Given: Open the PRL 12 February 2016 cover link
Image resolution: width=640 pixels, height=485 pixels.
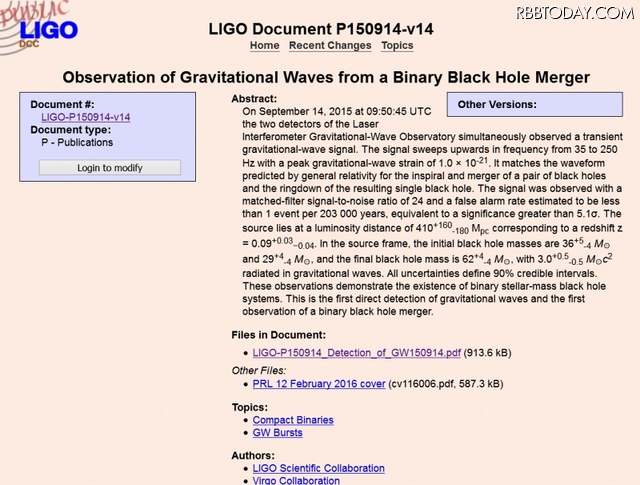Looking at the screenshot, I should 319,384.
